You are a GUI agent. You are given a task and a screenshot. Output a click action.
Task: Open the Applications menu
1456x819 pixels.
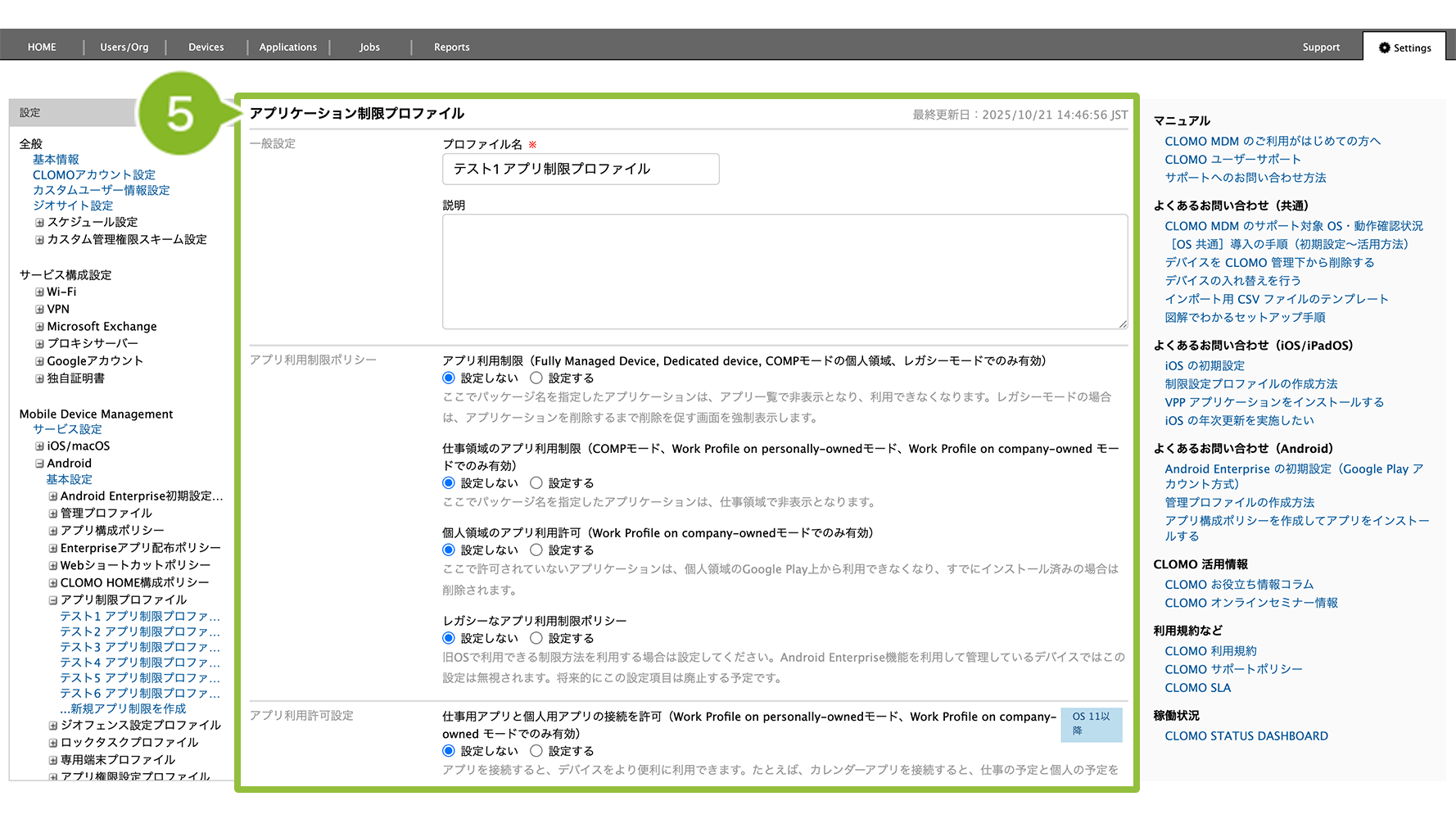287,48
